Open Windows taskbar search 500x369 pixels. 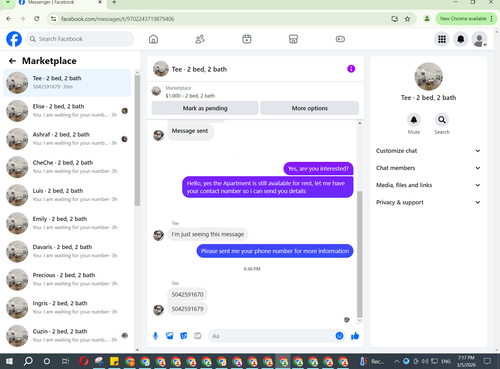[28, 361]
